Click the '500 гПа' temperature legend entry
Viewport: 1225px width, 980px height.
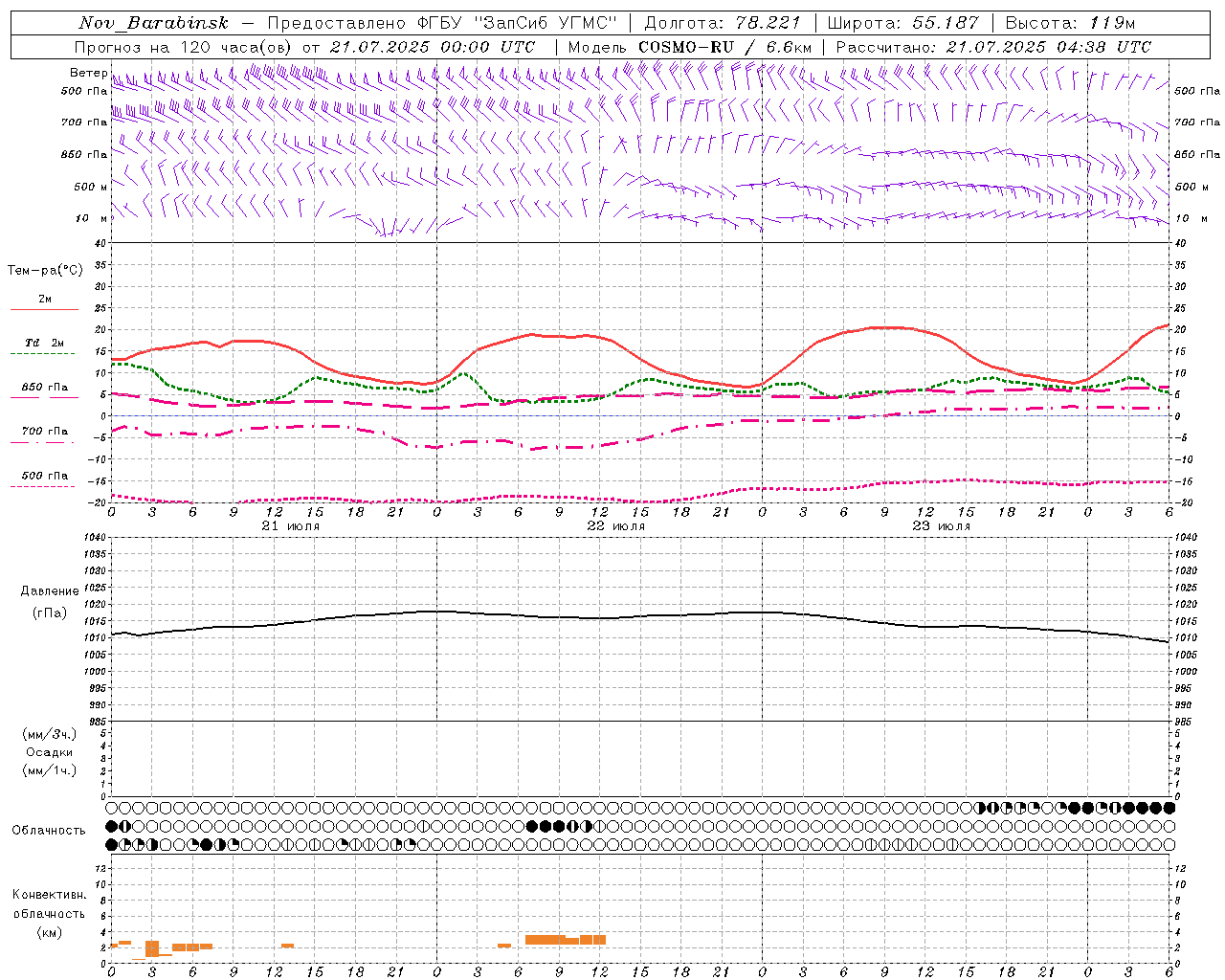[x=44, y=476]
